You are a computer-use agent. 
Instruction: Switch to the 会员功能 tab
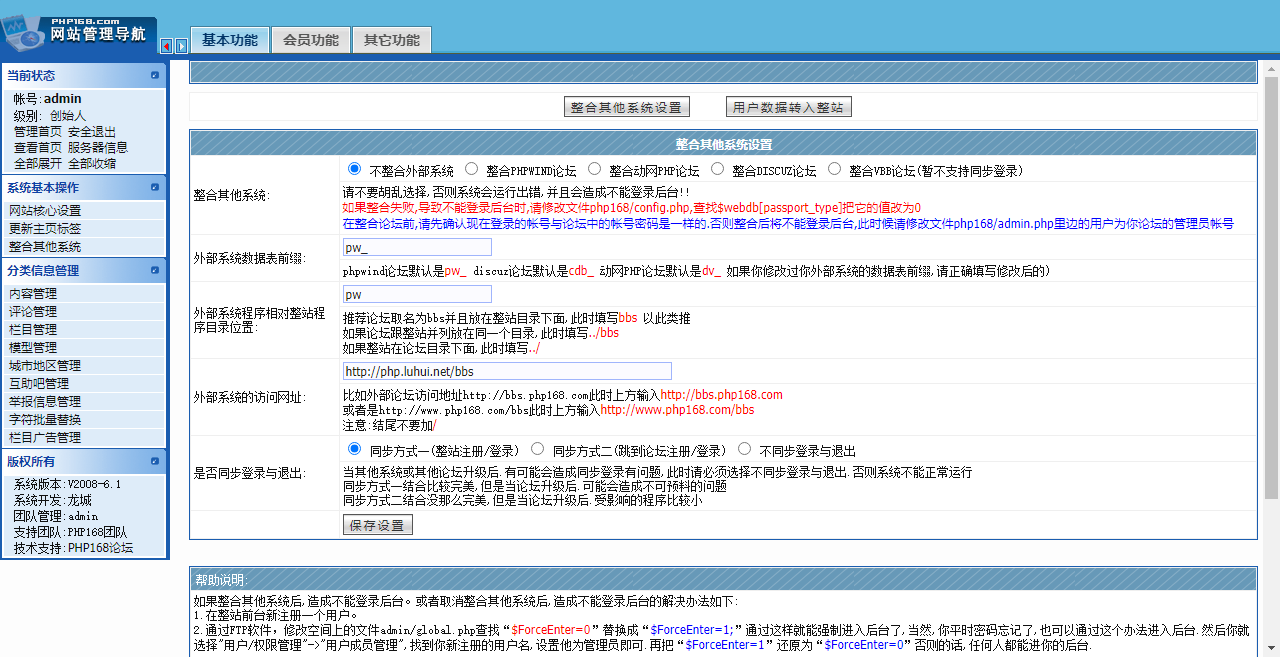pyautogui.click(x=310, y=40)
